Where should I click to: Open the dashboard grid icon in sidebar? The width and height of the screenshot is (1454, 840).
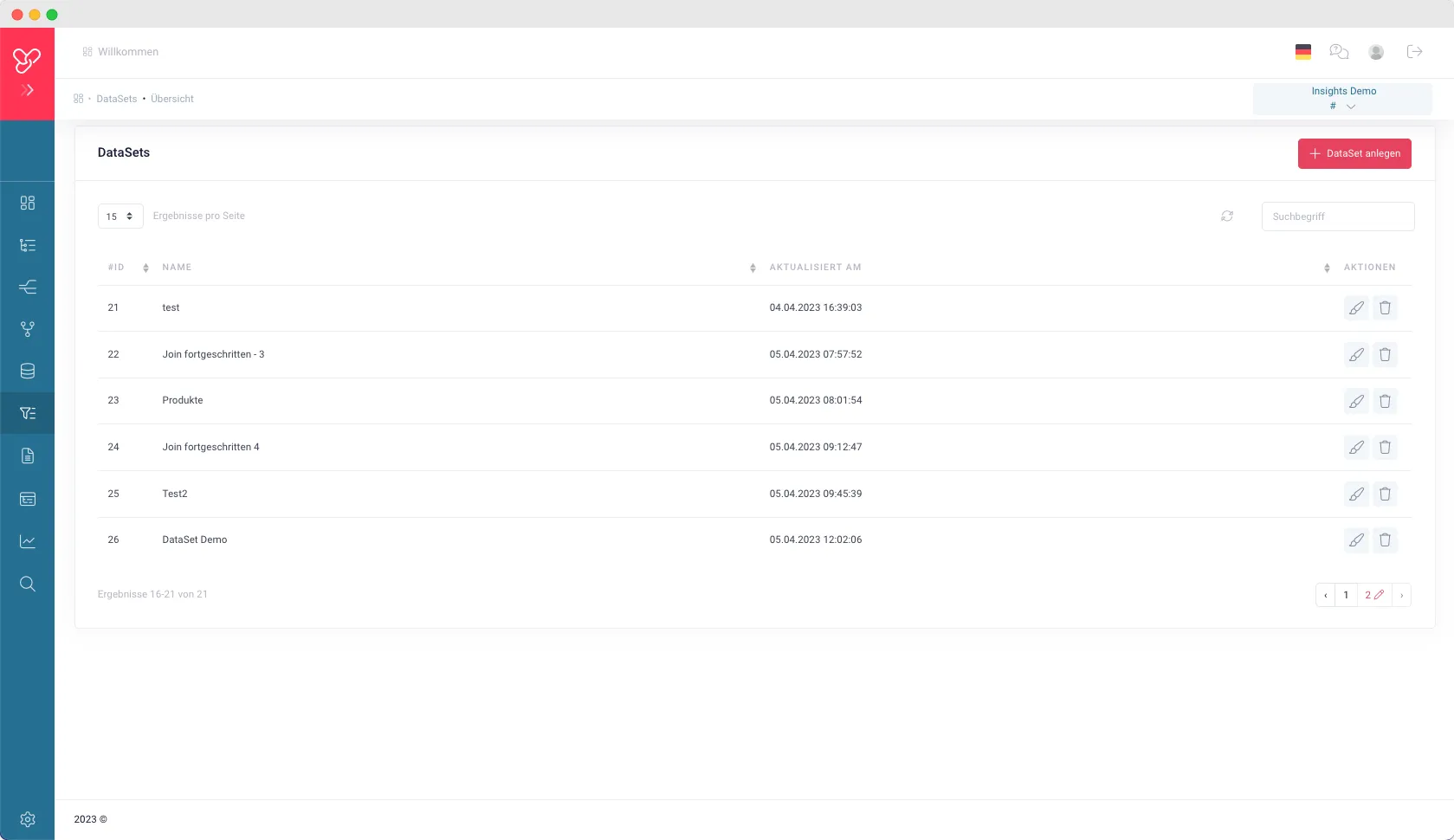[x=28, y=203]
